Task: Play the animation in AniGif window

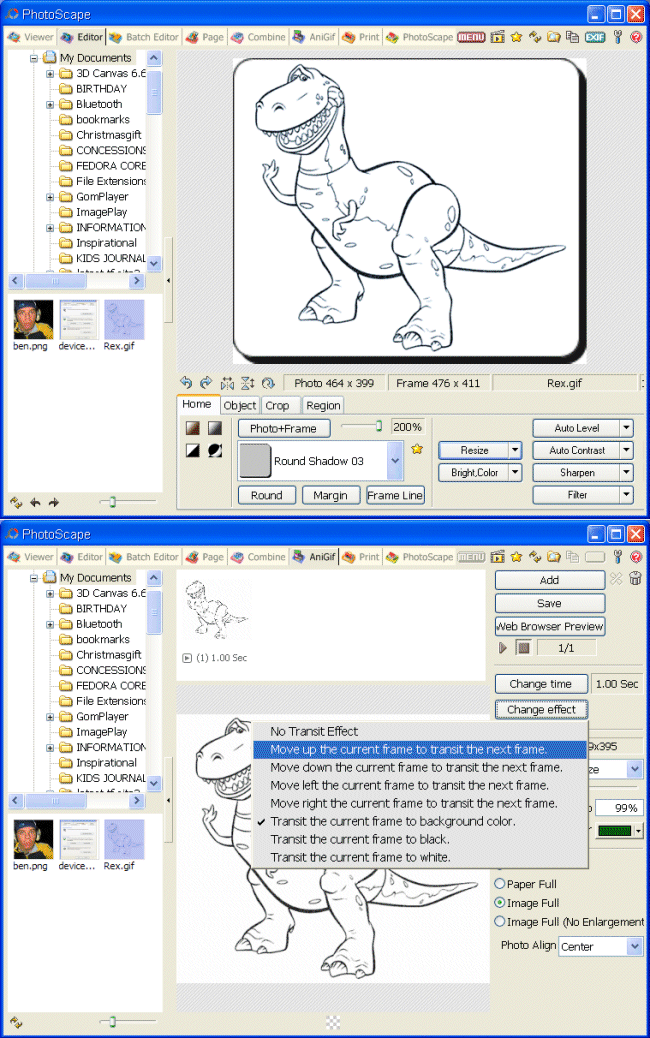Action: pos(502,647)
